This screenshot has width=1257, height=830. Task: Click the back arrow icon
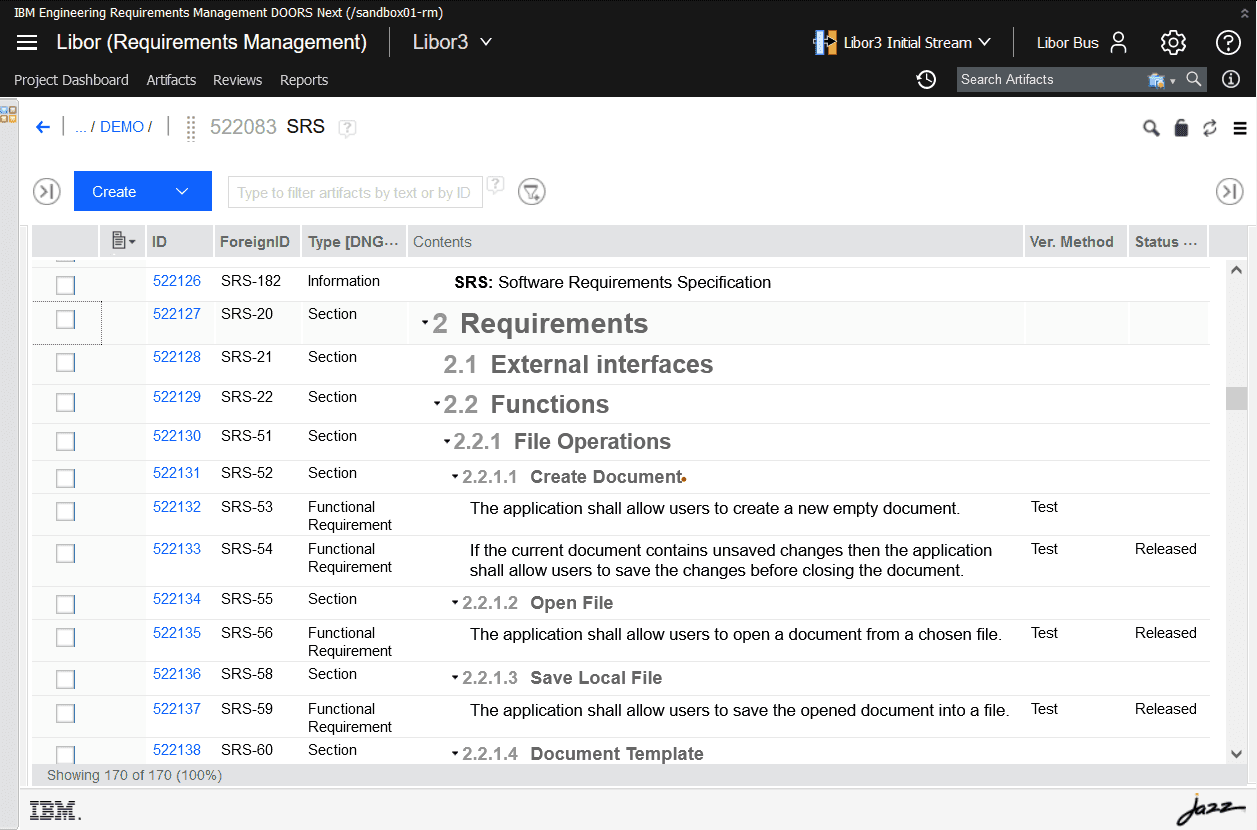(x=42, y=127)
